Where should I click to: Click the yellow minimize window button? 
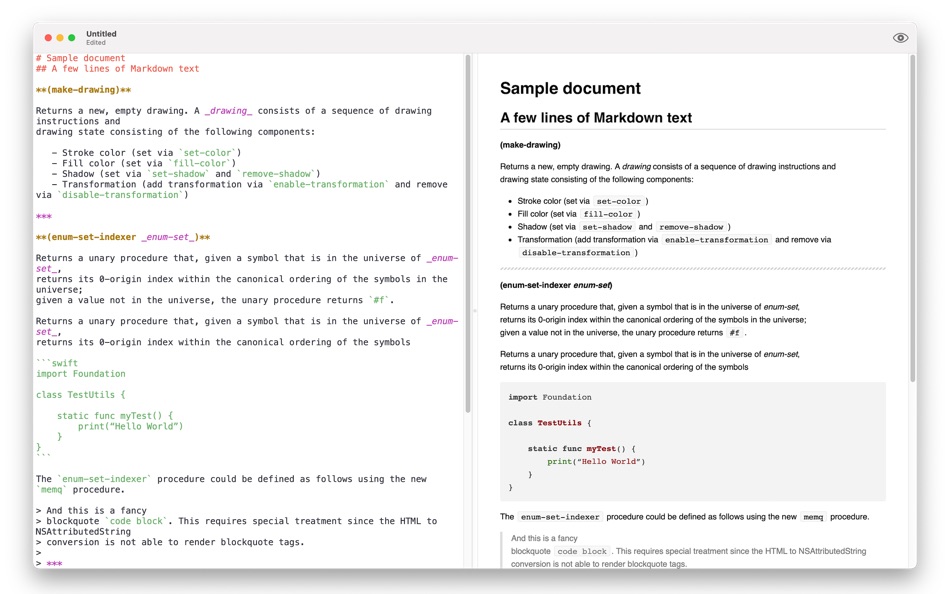pyautogui.click(x=60, y=38)
